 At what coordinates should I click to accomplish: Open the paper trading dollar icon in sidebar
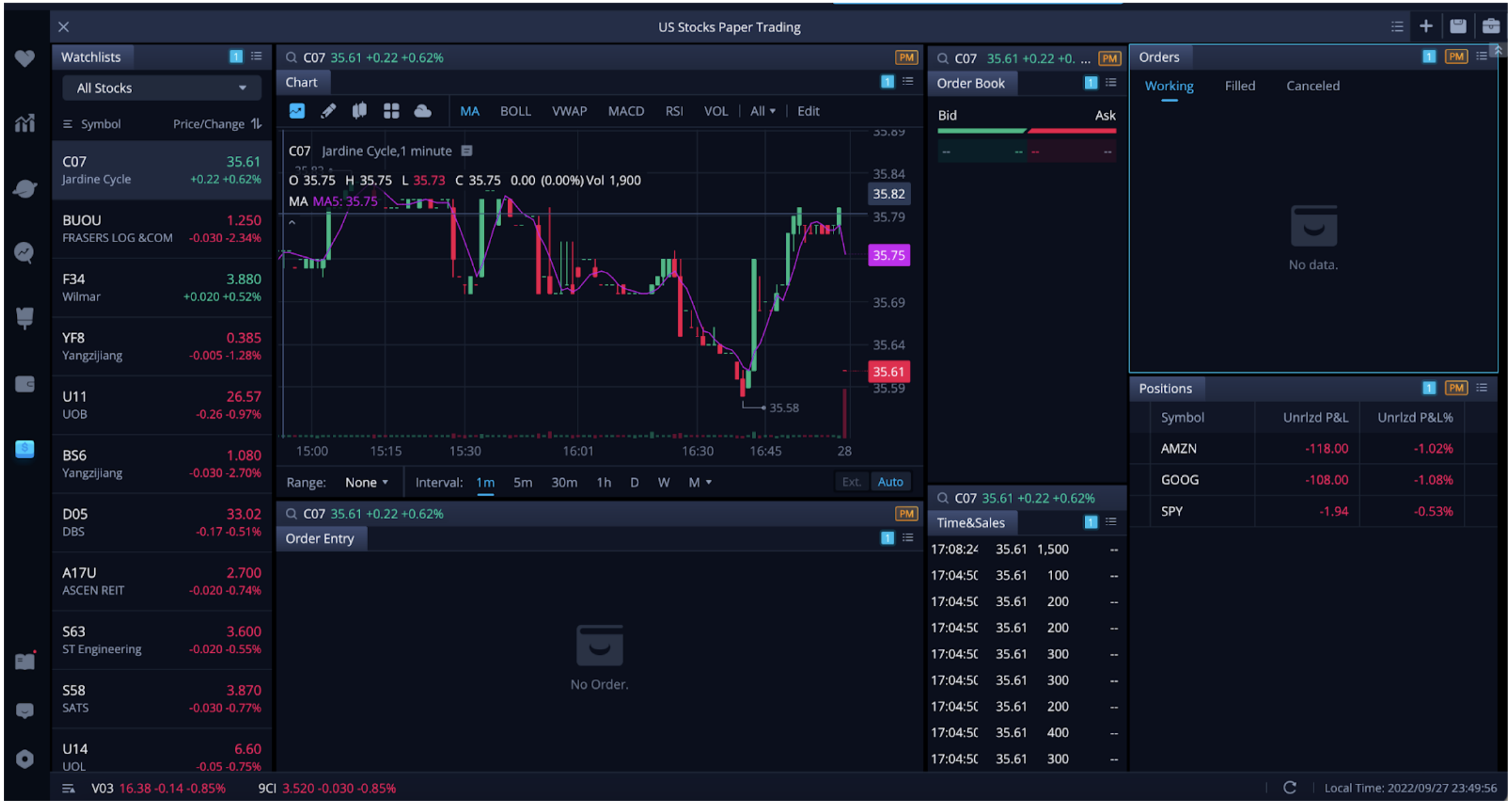[x=25, y=449]
